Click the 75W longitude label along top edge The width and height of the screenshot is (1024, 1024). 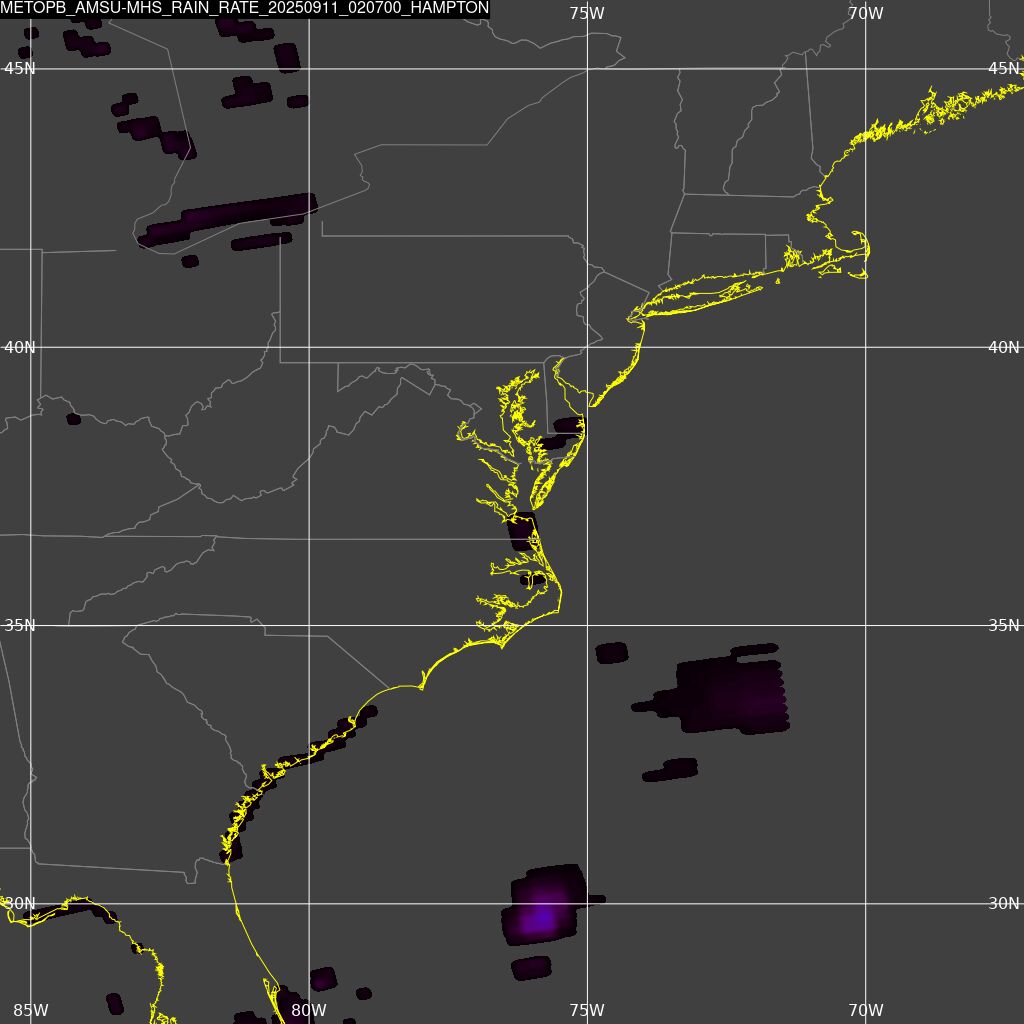click(x=587, y=13)
